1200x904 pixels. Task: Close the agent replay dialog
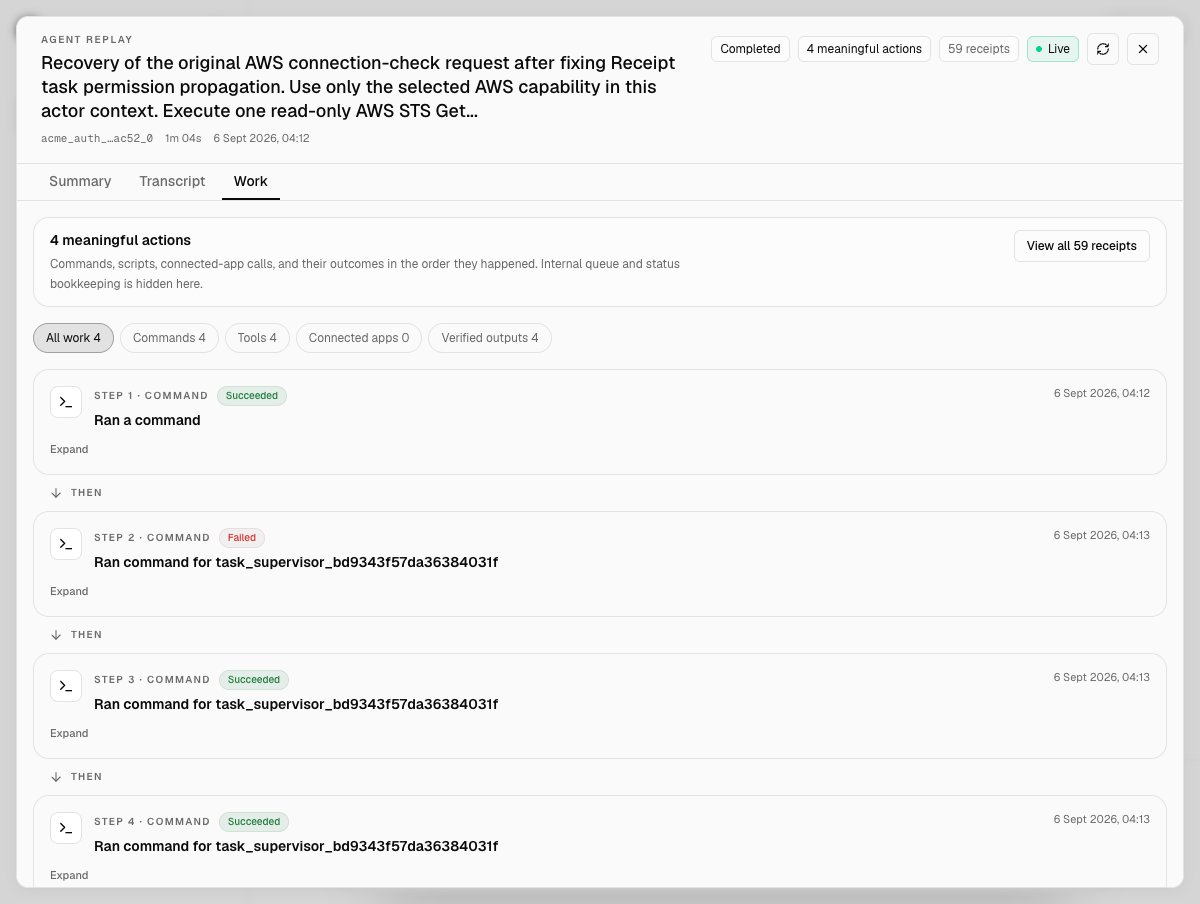[x=1143, y=49]
